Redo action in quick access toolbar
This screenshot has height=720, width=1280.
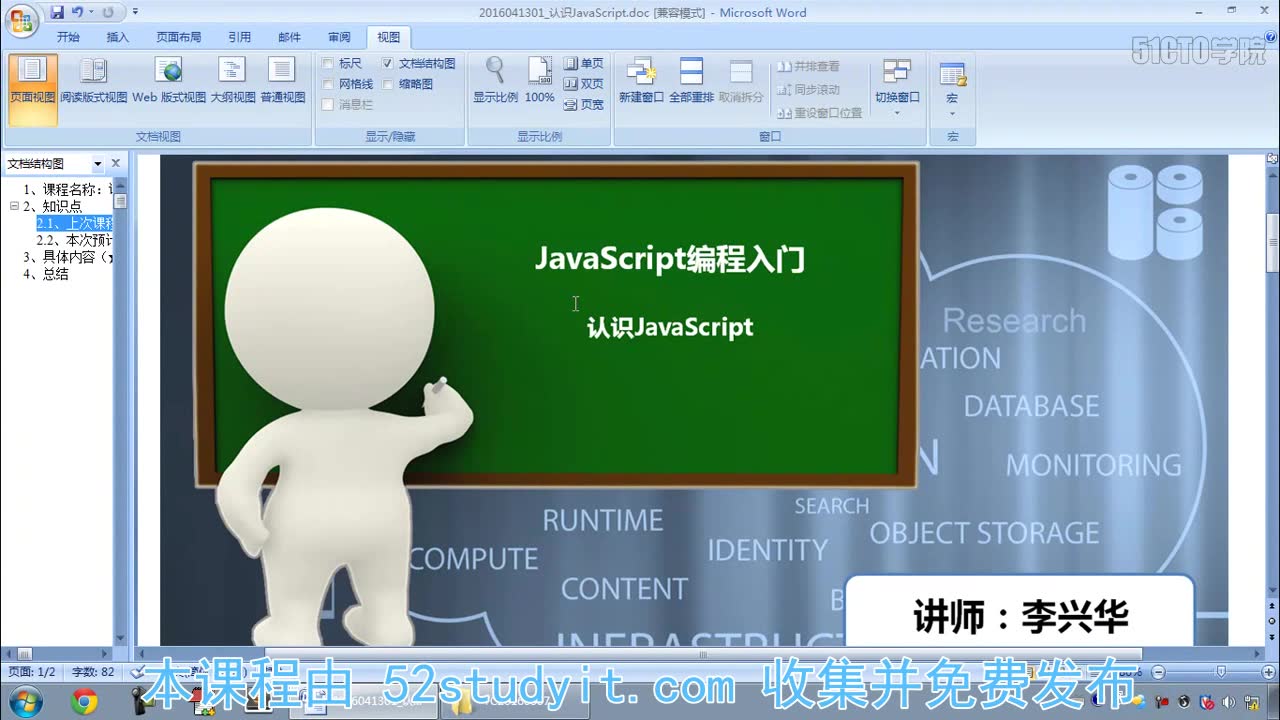point(107,12)
